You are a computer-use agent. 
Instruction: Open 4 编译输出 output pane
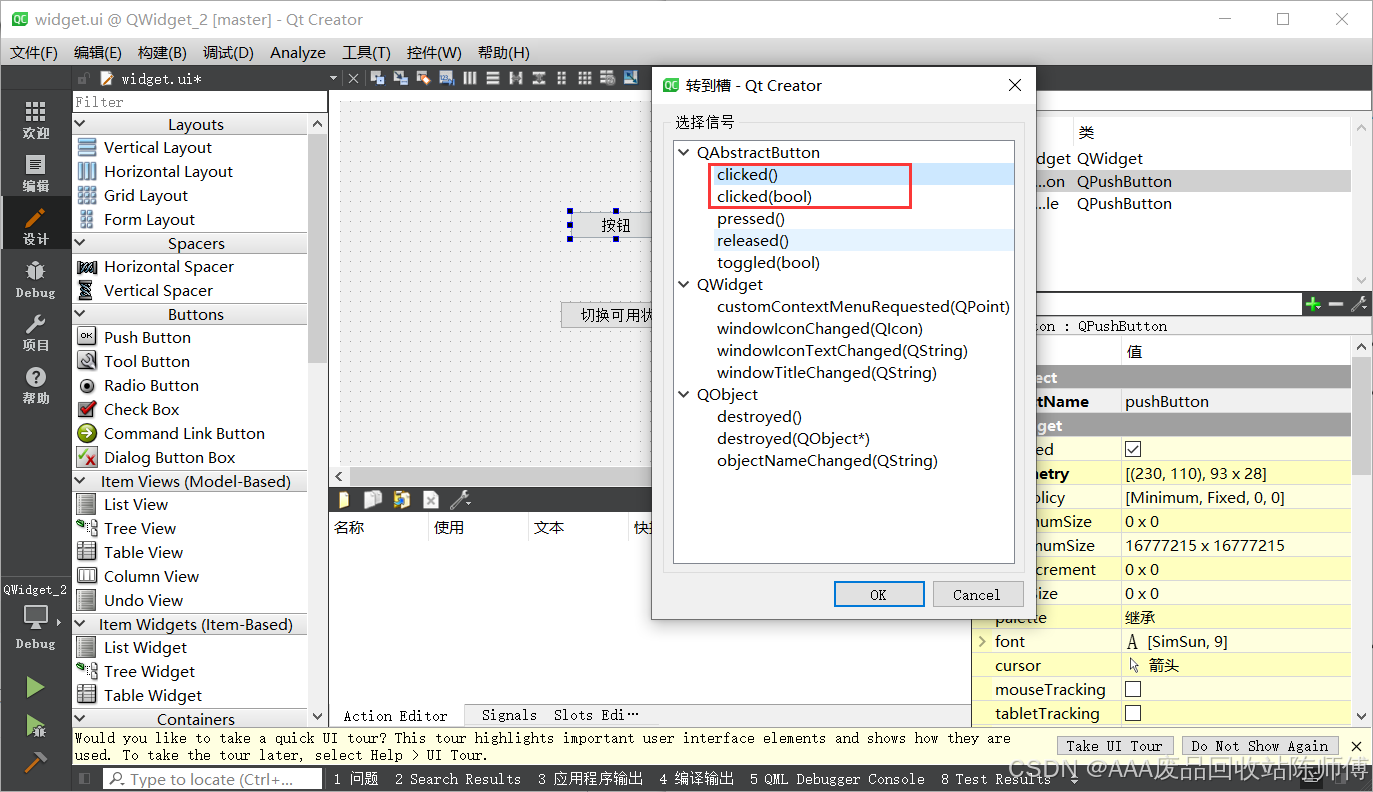pyautogui.click(x=696, y=778)
